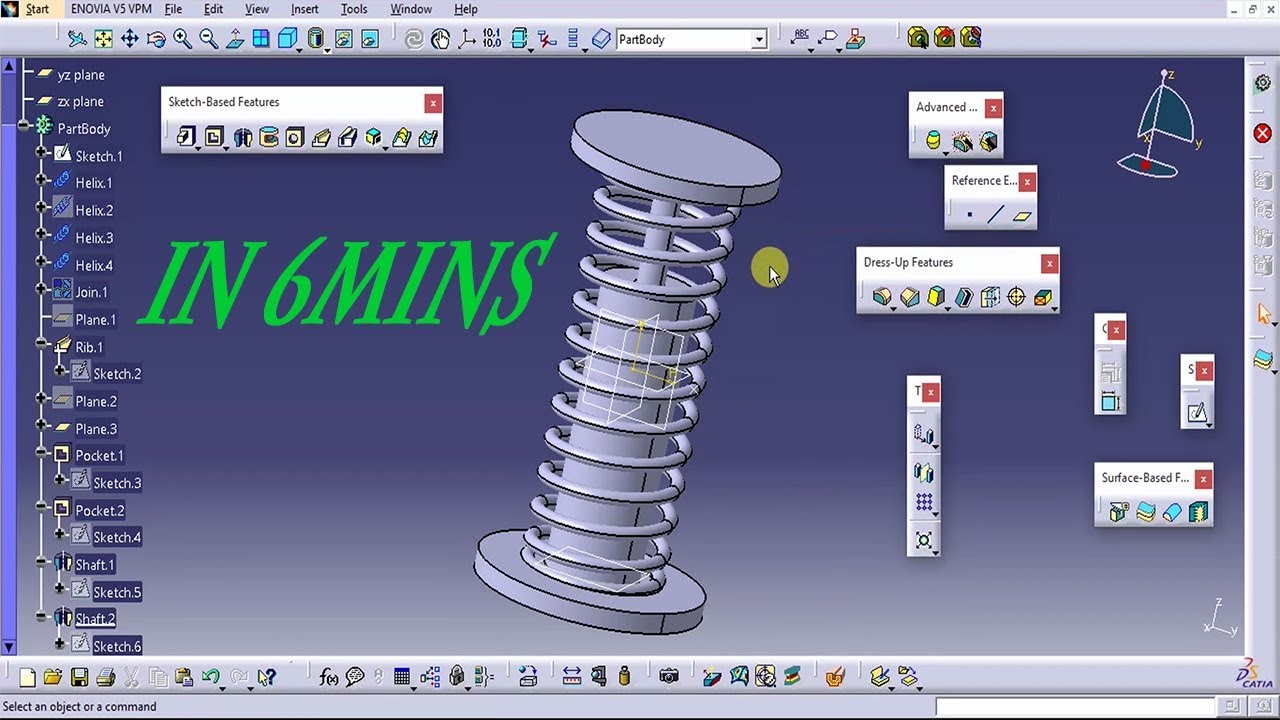This screenshot has height=720, width=1280.
Task: Expand the Shaft.1 tree node
Action: 41,563
